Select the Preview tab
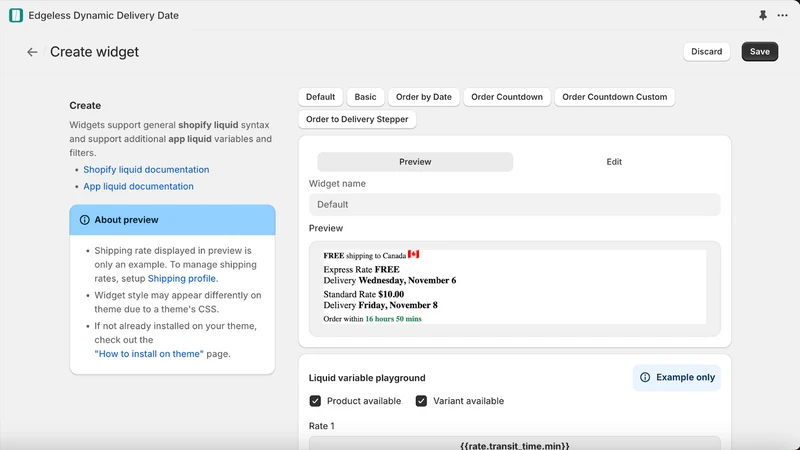 [415, 162]
